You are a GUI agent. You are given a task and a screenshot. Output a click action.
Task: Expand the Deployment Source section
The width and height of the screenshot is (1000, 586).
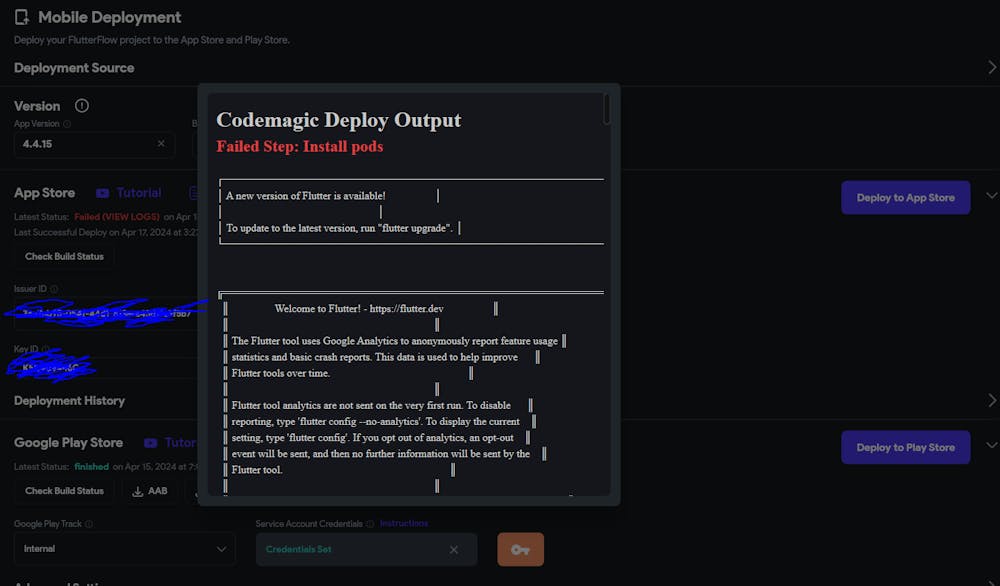tap(992, 68)
